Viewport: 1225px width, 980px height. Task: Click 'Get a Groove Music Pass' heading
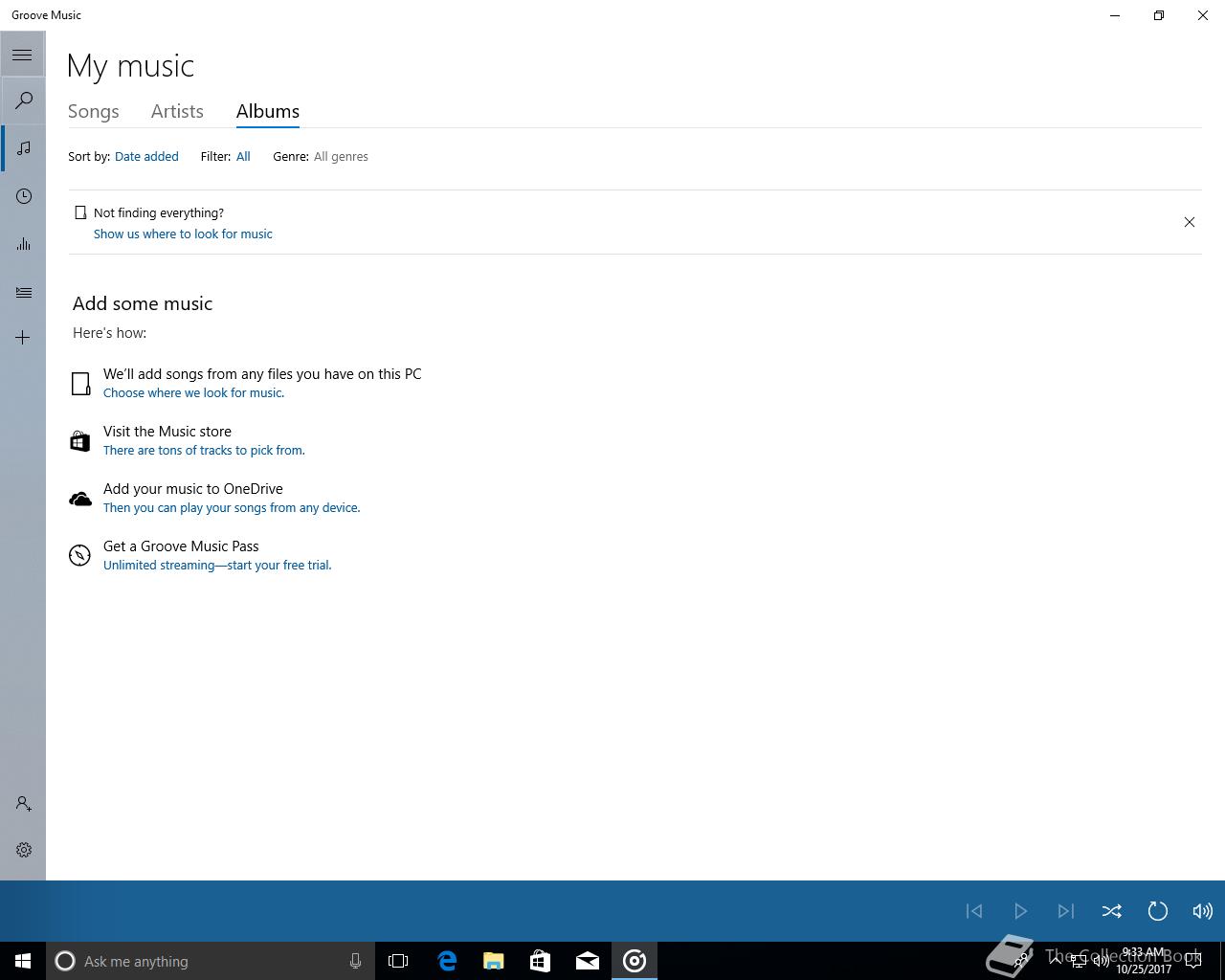coord(181,546)
